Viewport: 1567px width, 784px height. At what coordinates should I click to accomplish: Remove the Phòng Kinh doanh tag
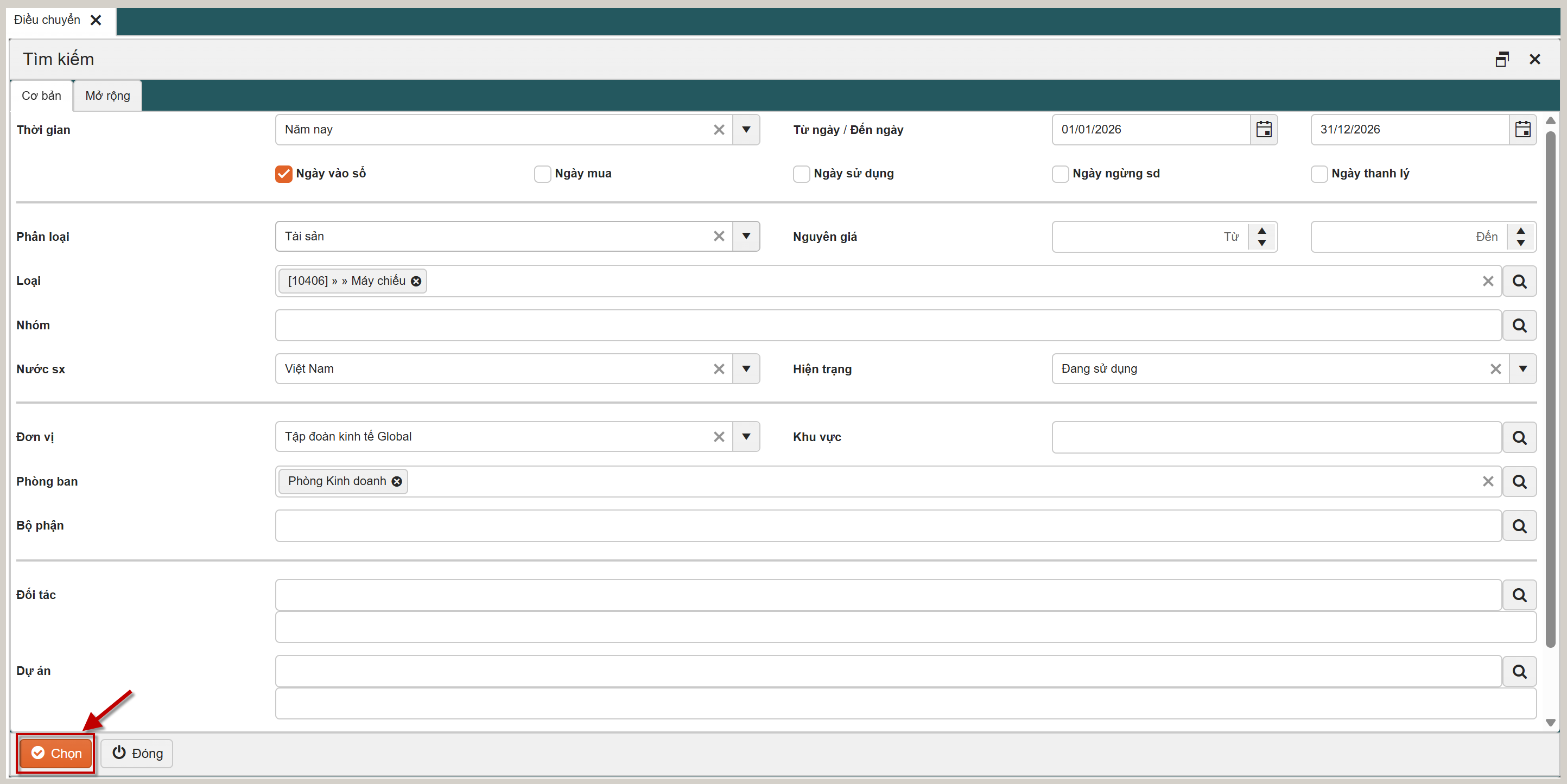[x=397, y=481]
